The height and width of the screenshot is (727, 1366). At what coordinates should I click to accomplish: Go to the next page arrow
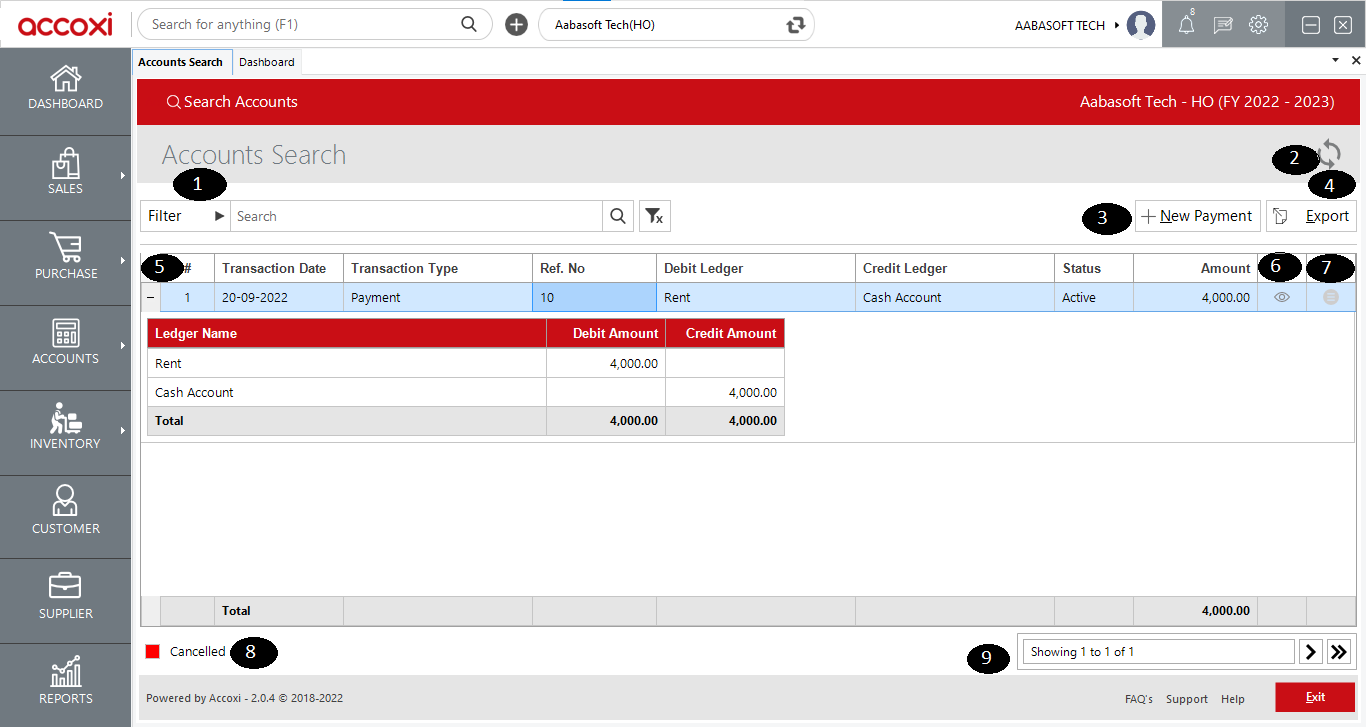pos(1310,652)
